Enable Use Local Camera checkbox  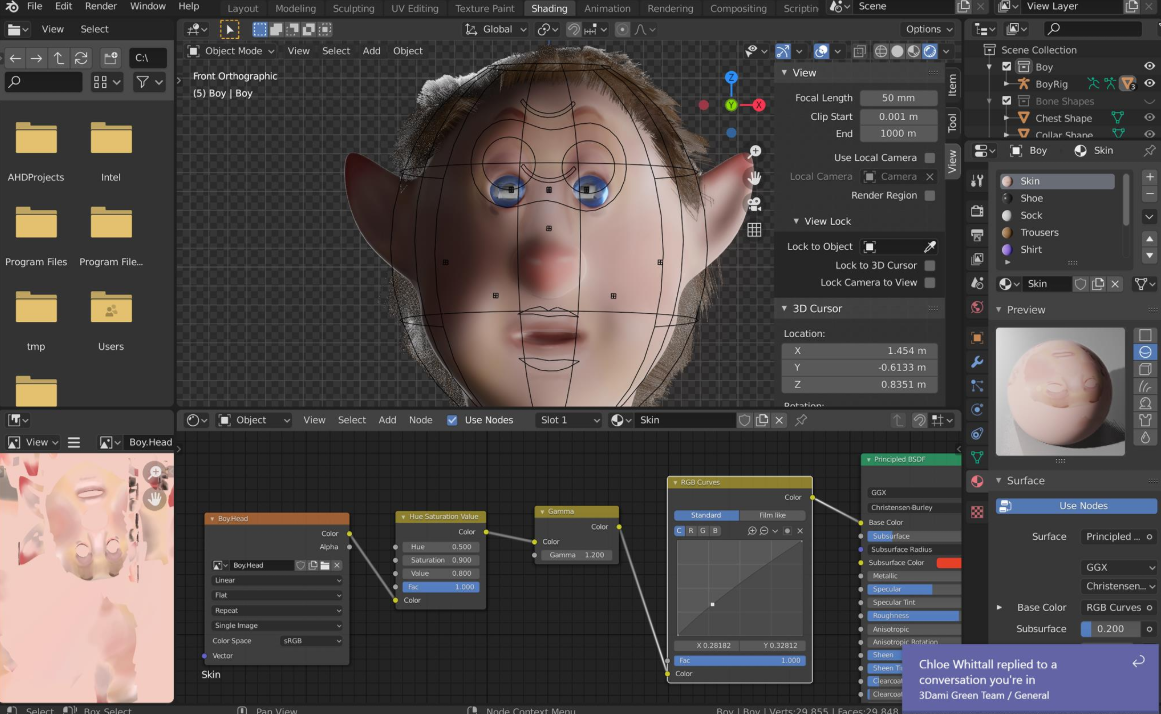[x=930, y=158]
